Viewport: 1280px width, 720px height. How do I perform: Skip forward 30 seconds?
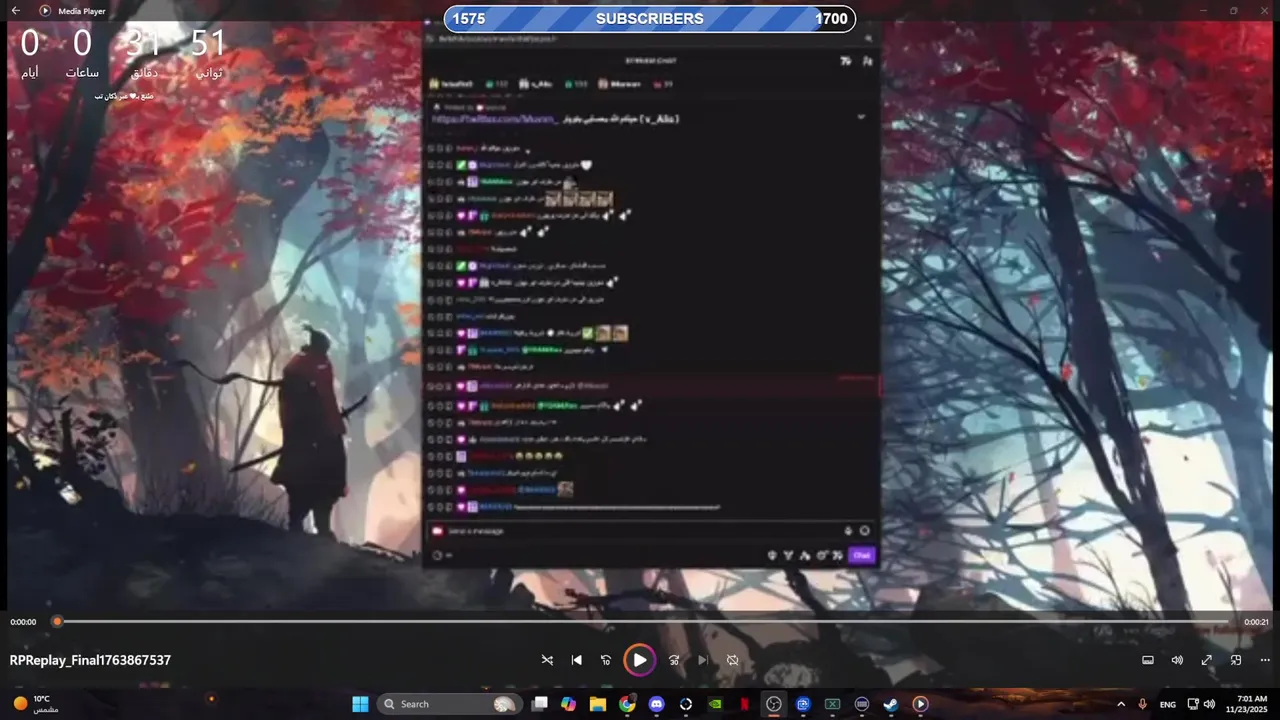coord(673,660)
